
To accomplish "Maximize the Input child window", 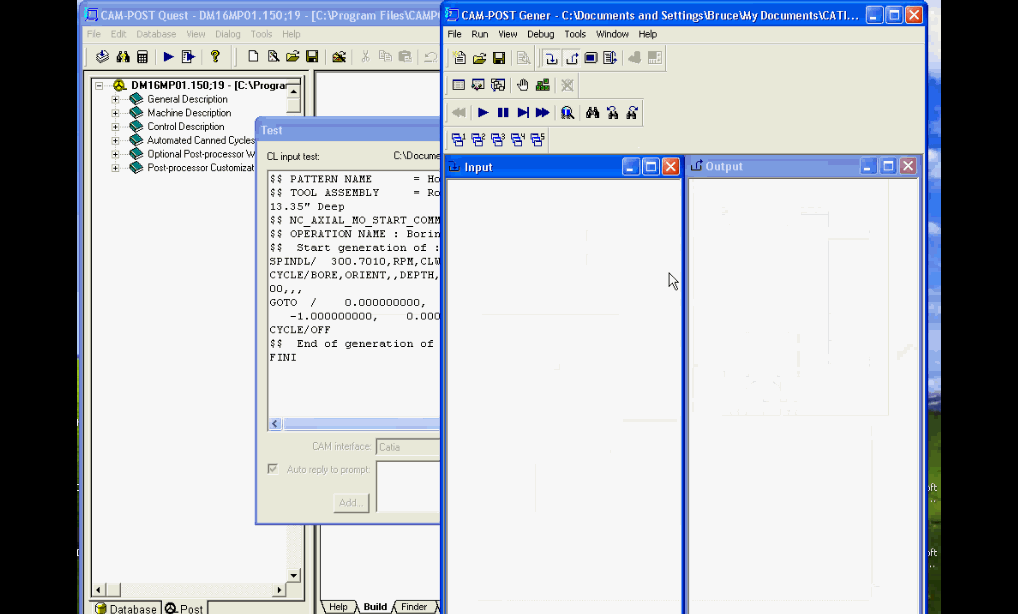I will (651, 167).
